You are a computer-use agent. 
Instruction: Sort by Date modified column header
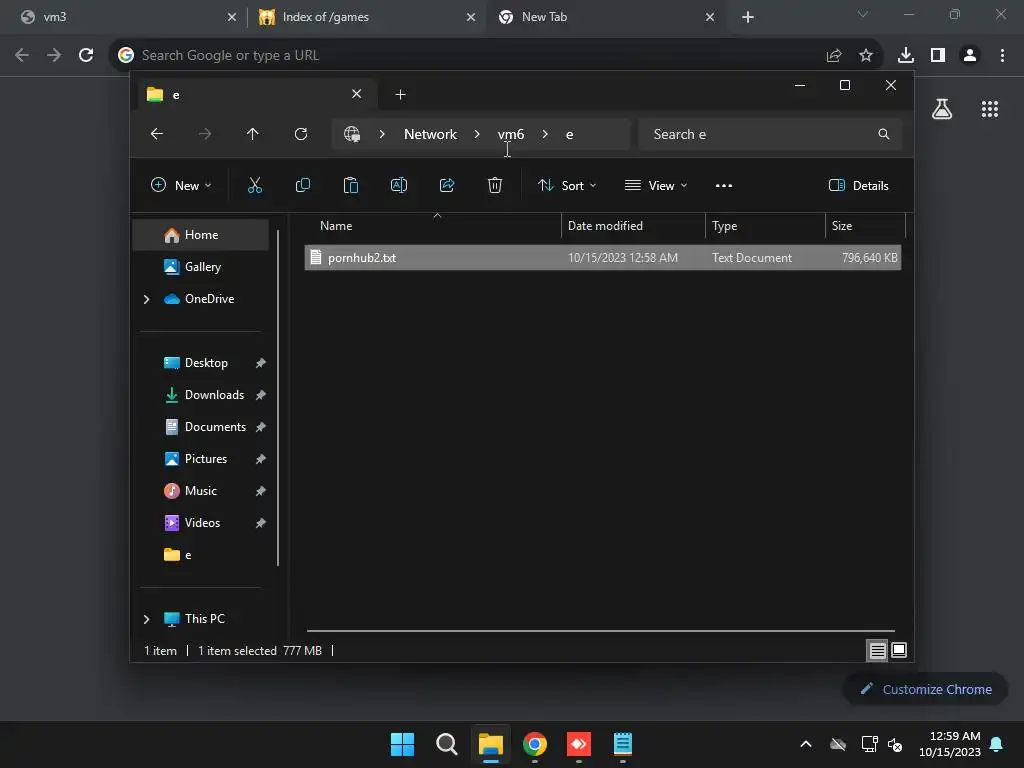point(633,226)
